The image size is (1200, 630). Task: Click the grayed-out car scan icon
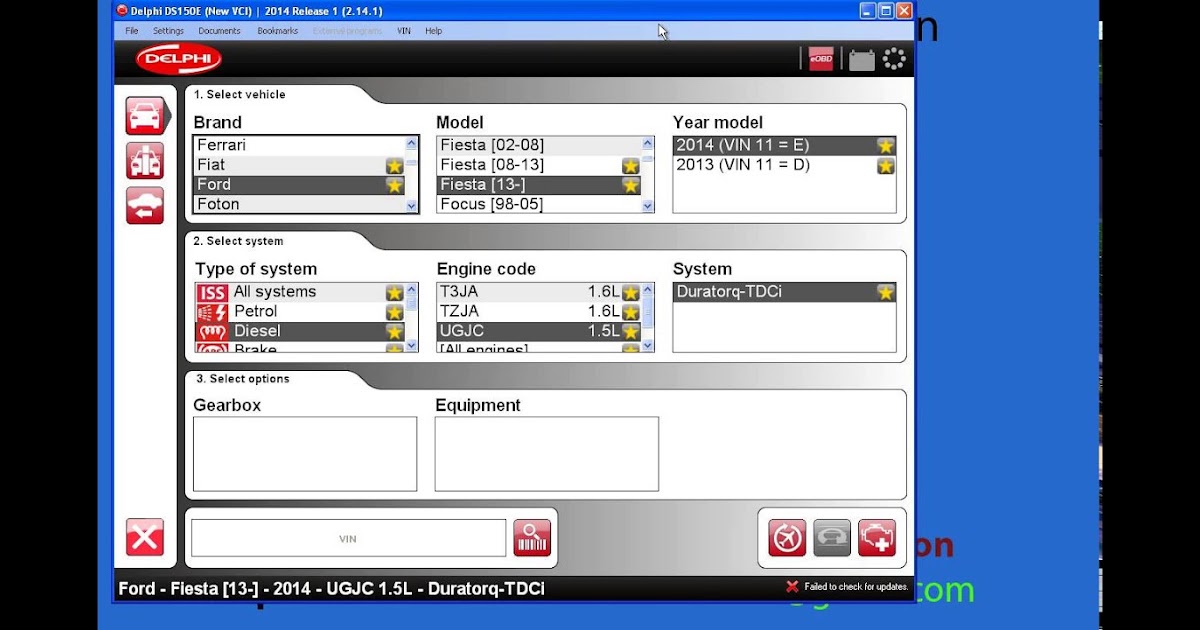point(832,538)
